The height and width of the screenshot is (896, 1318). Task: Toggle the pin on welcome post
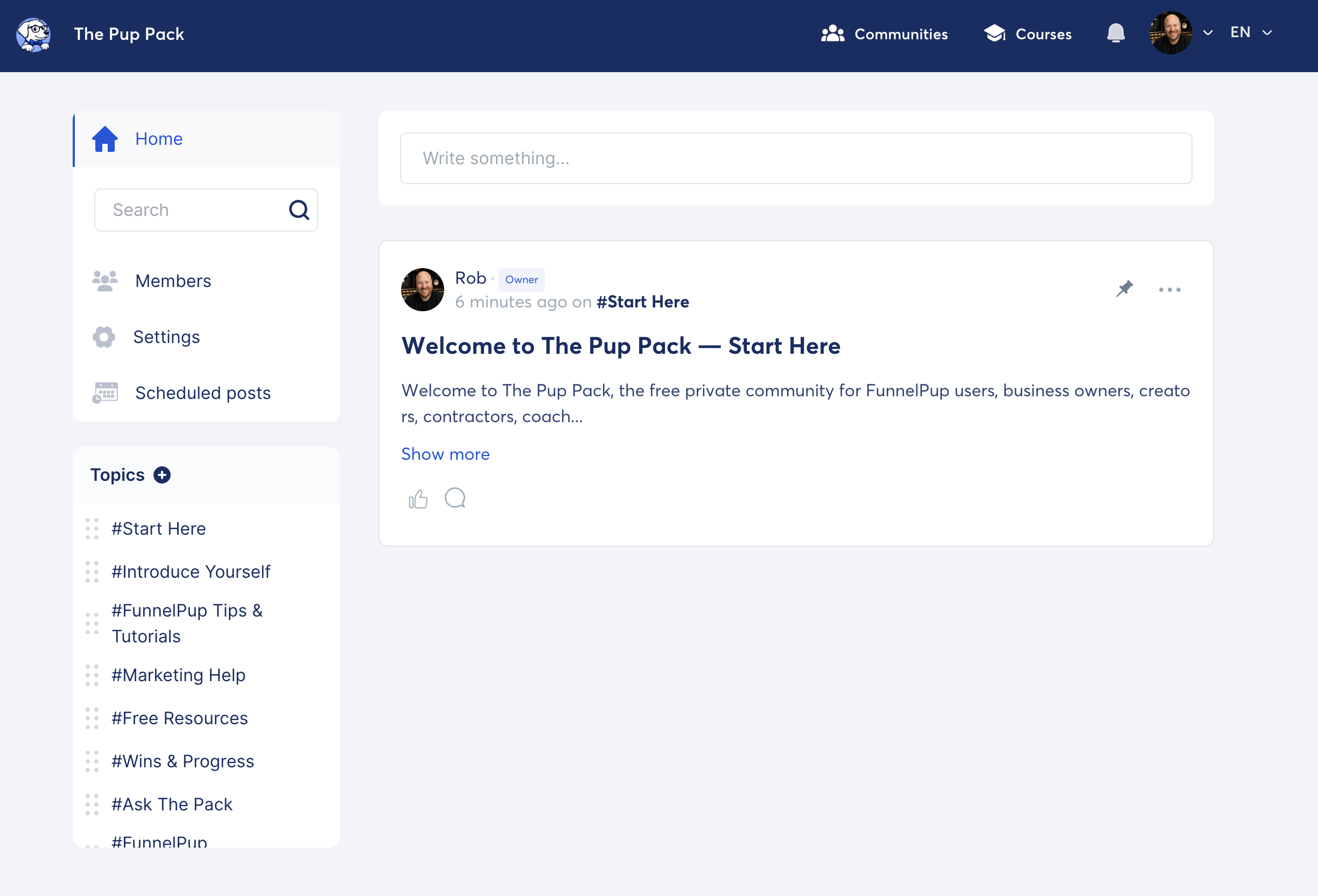pos(1124,289)
